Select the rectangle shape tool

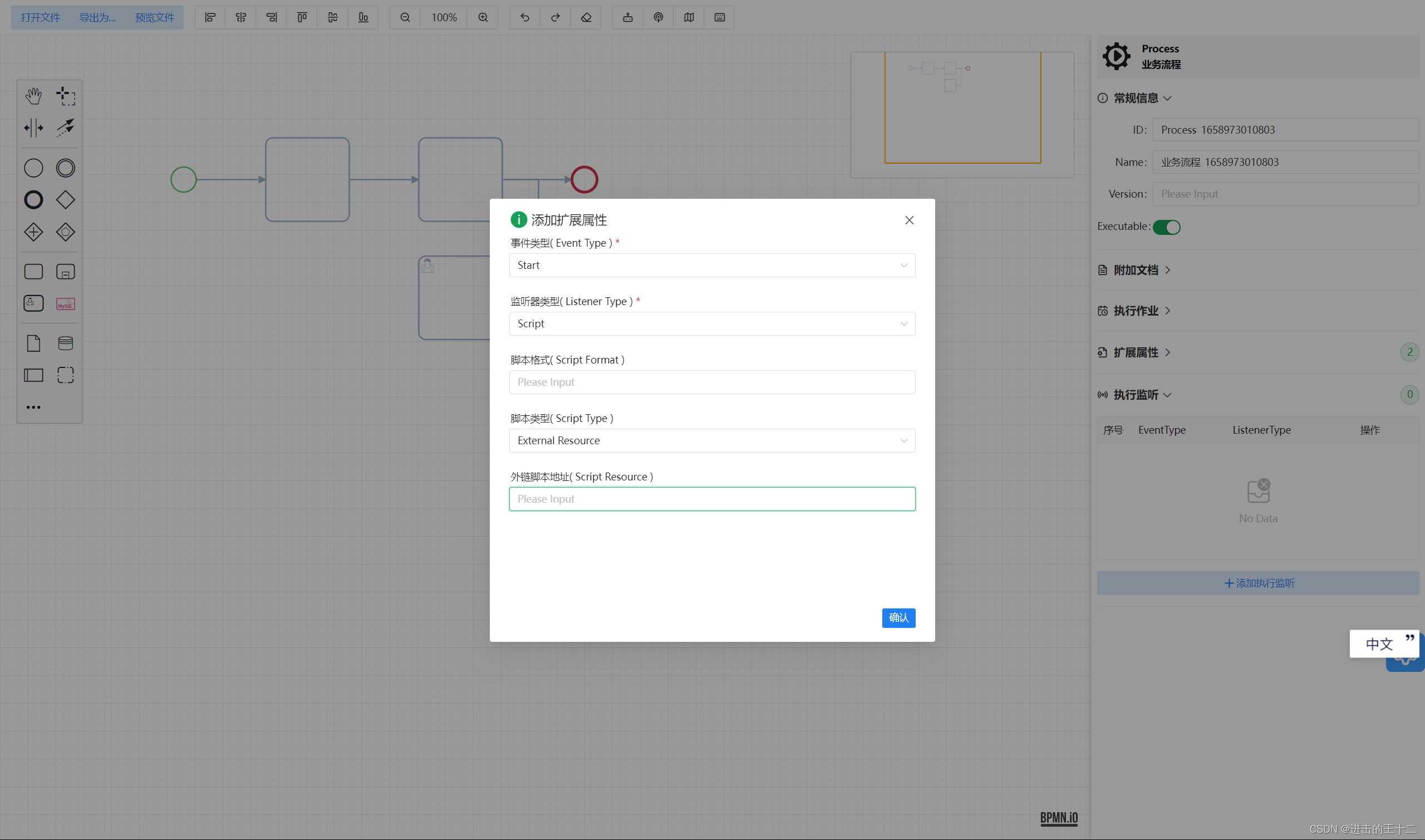(33, 271)
